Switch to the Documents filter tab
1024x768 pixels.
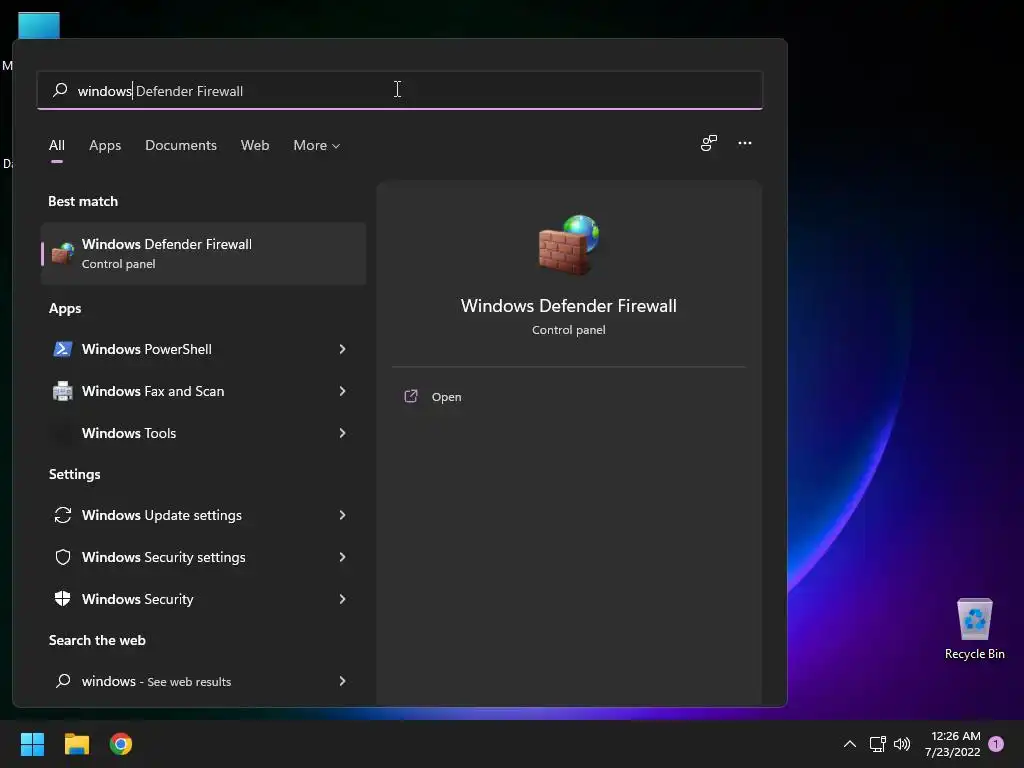[x=181, y=145]
